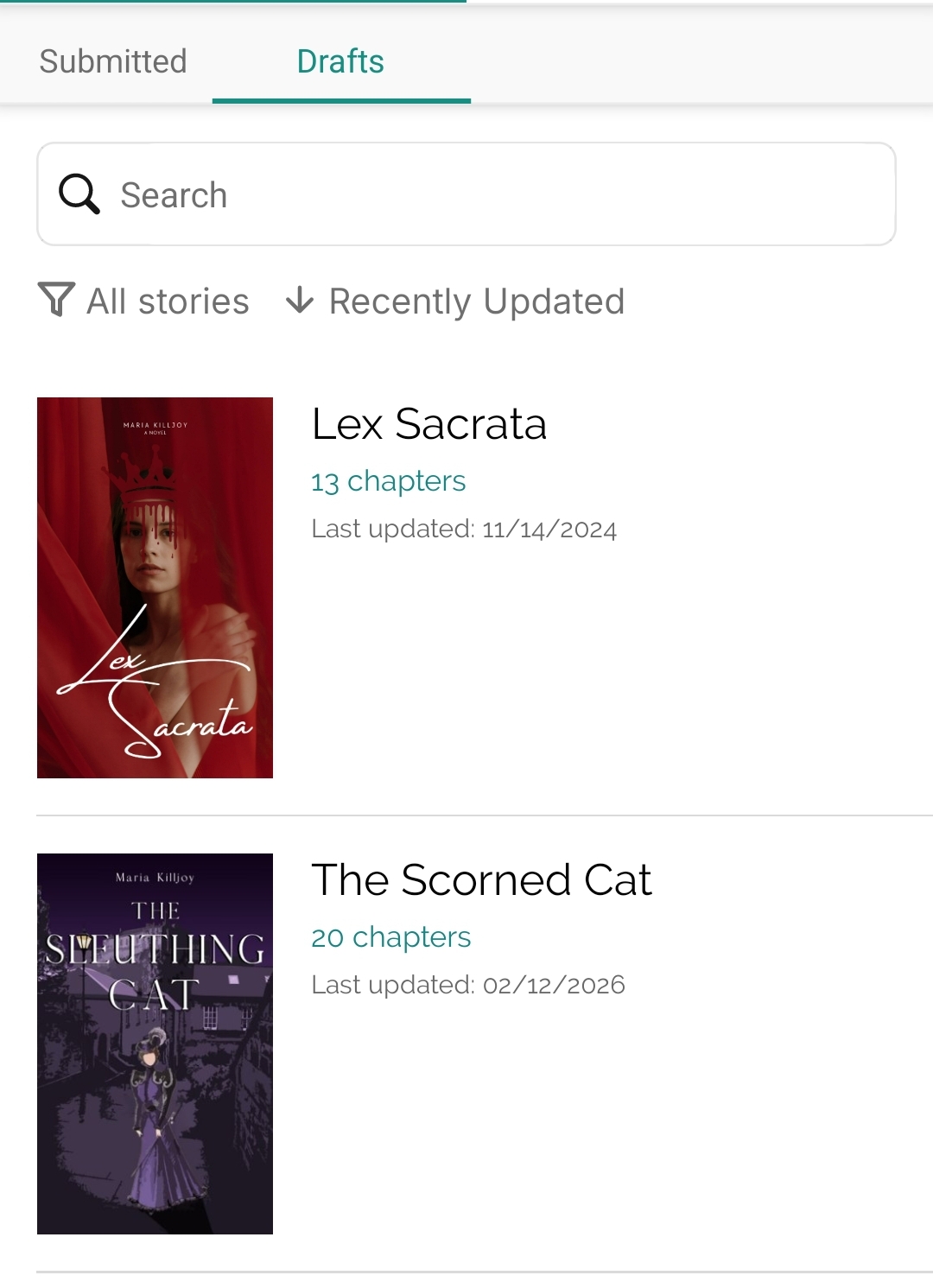This screenshot has width=933, height=1288.
Task: Open The Sleuthing Cat cover image
Action: click(155, 1044)
